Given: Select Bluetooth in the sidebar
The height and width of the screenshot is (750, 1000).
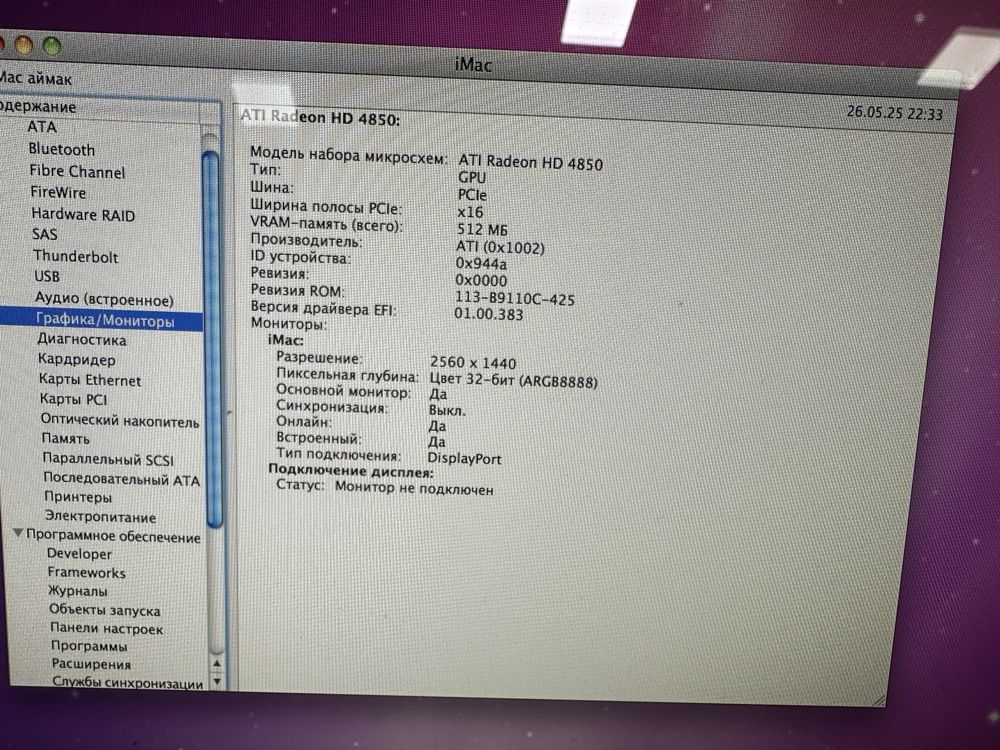Looking at the screenshot, I should click(x=61, y=149).
